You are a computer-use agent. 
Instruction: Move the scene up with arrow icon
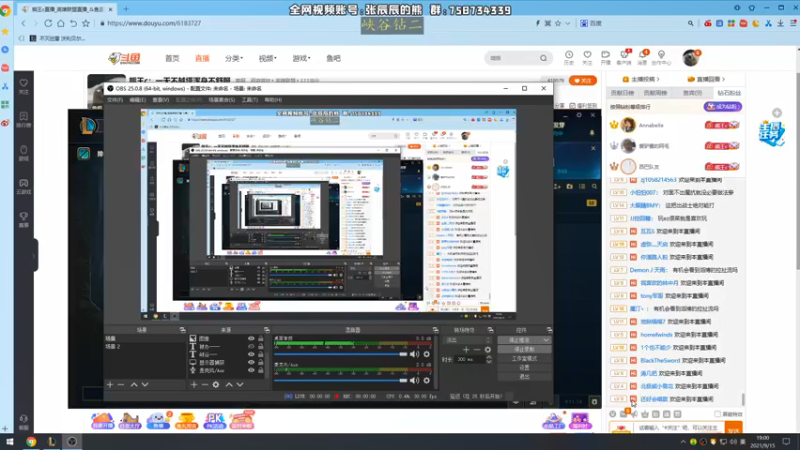click(134, 385)
